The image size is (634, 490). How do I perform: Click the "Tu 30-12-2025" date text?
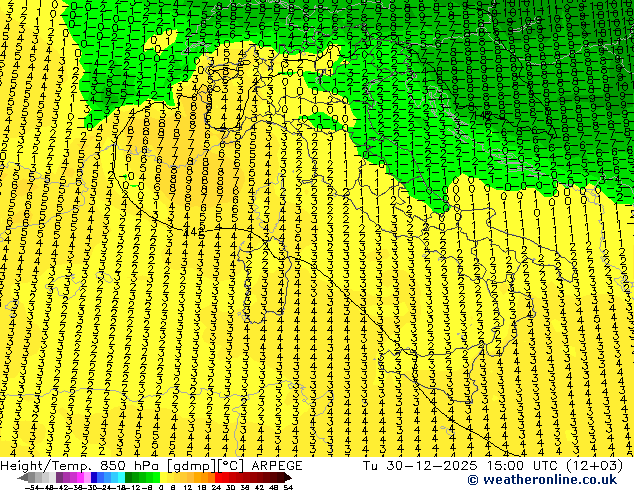420,466
